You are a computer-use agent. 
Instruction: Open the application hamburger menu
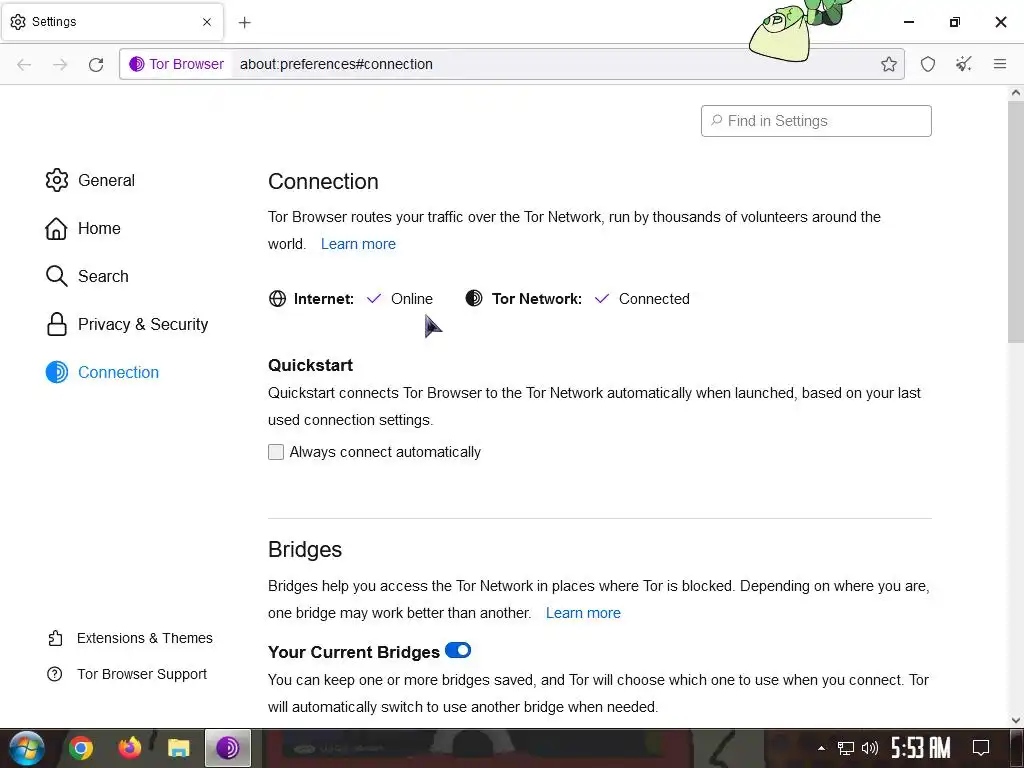[x=999, y=64]
